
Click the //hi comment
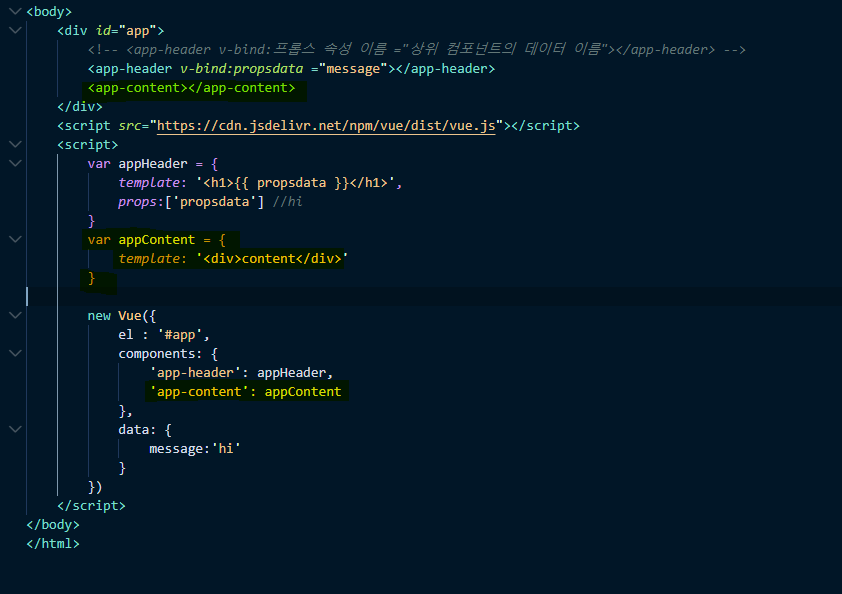287,201
